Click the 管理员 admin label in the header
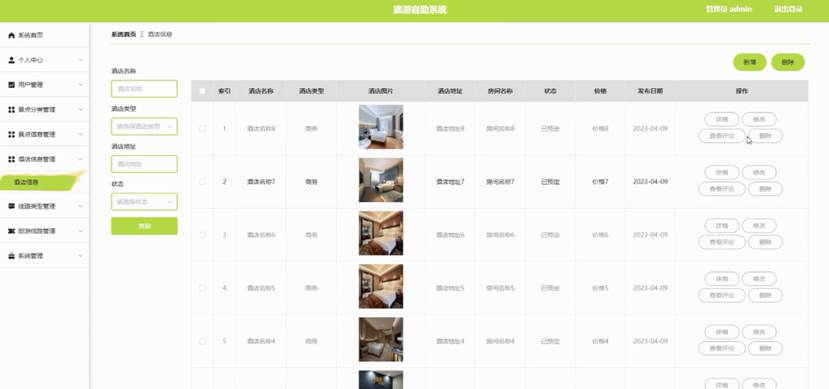This screenshot has height=389, width=829. pyautogui.click(x=729, y=10)
